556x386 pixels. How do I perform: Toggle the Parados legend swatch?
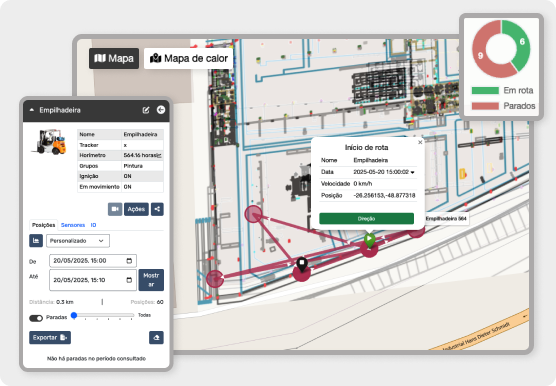(485, 106)
